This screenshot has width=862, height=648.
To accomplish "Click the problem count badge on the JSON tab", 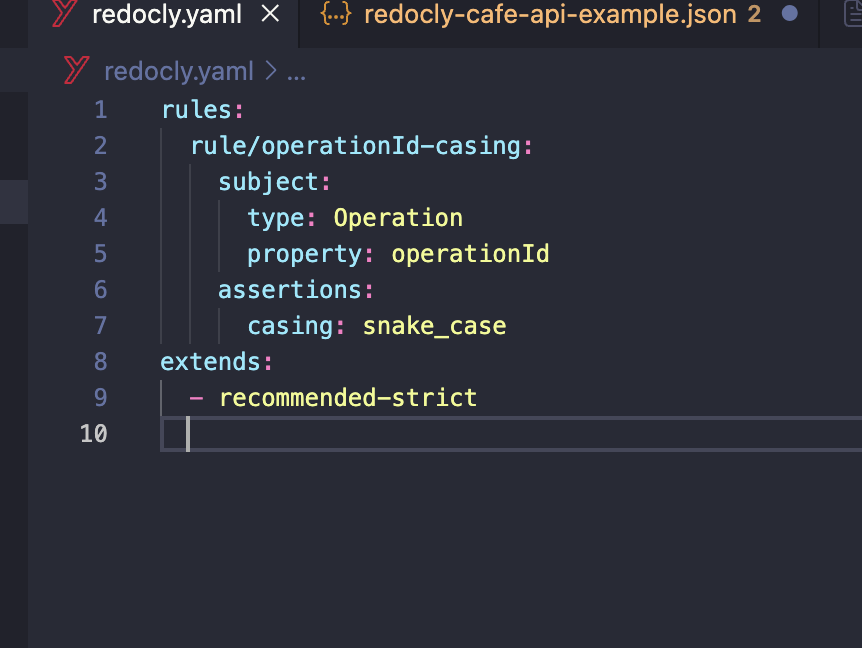I will coord(754,15).
